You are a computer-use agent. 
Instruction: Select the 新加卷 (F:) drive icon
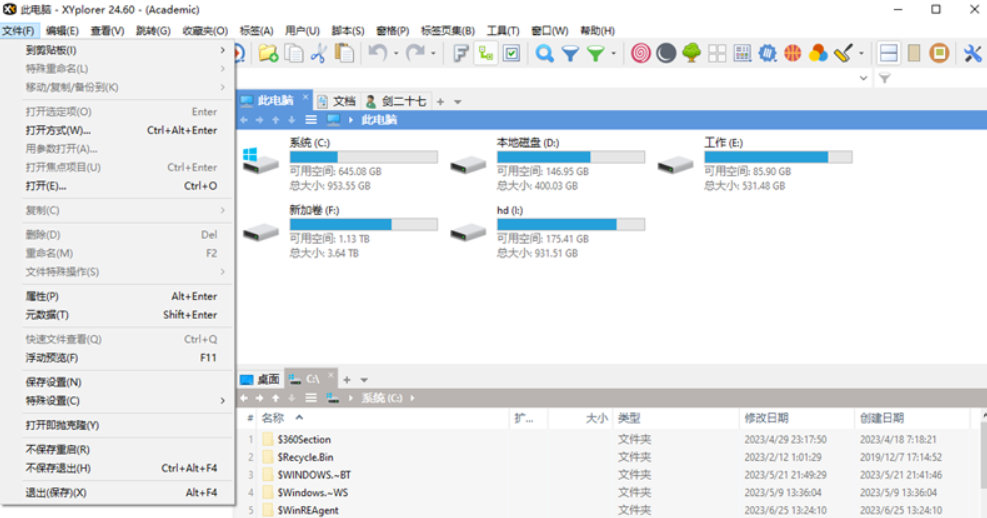261,233
